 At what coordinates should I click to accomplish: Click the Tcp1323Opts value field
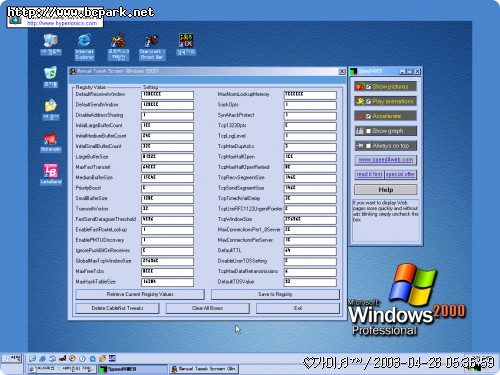coord(310,126)
